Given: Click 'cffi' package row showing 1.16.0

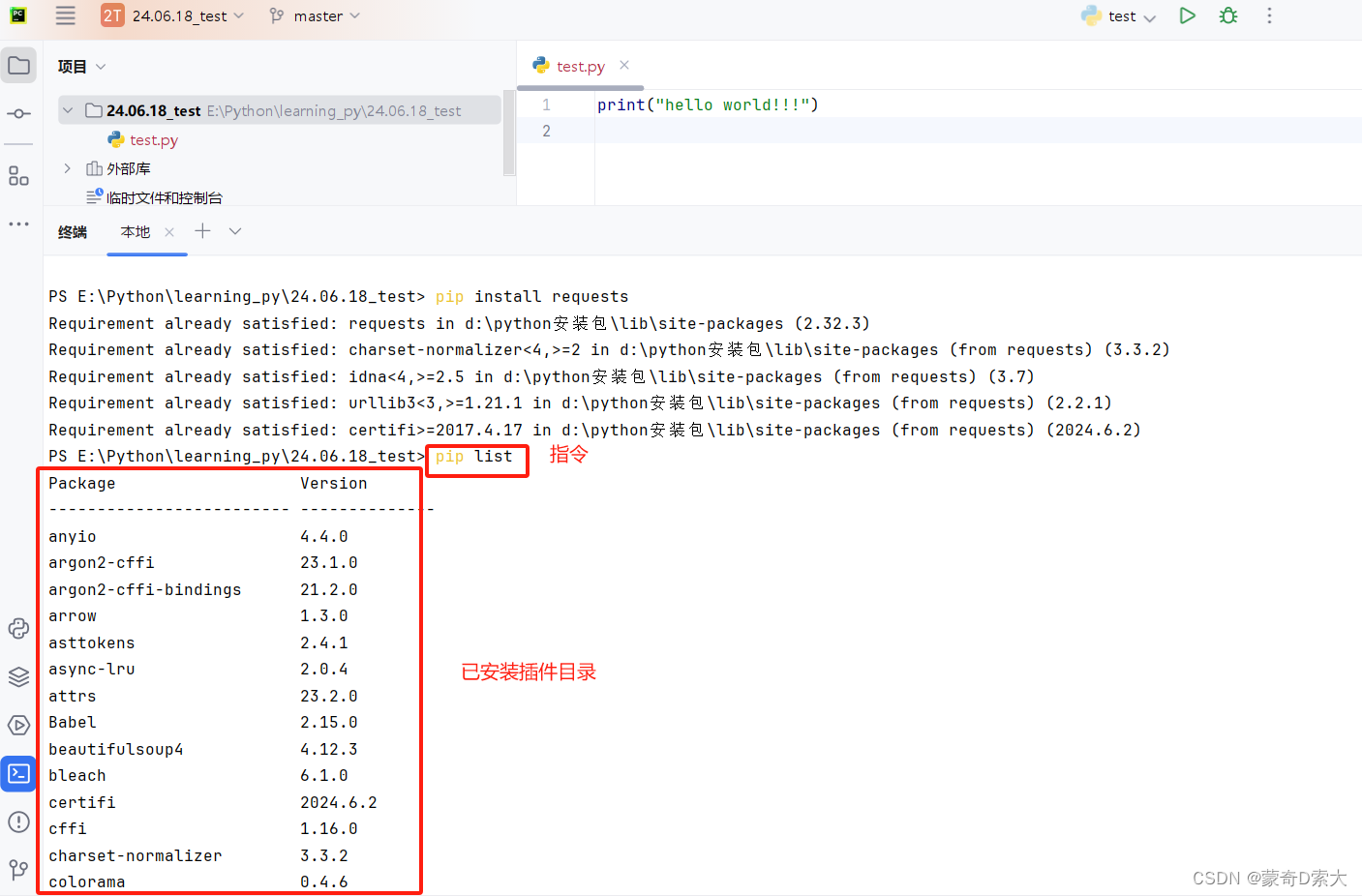Looking at the screenshot, I should tap(203, 828).
